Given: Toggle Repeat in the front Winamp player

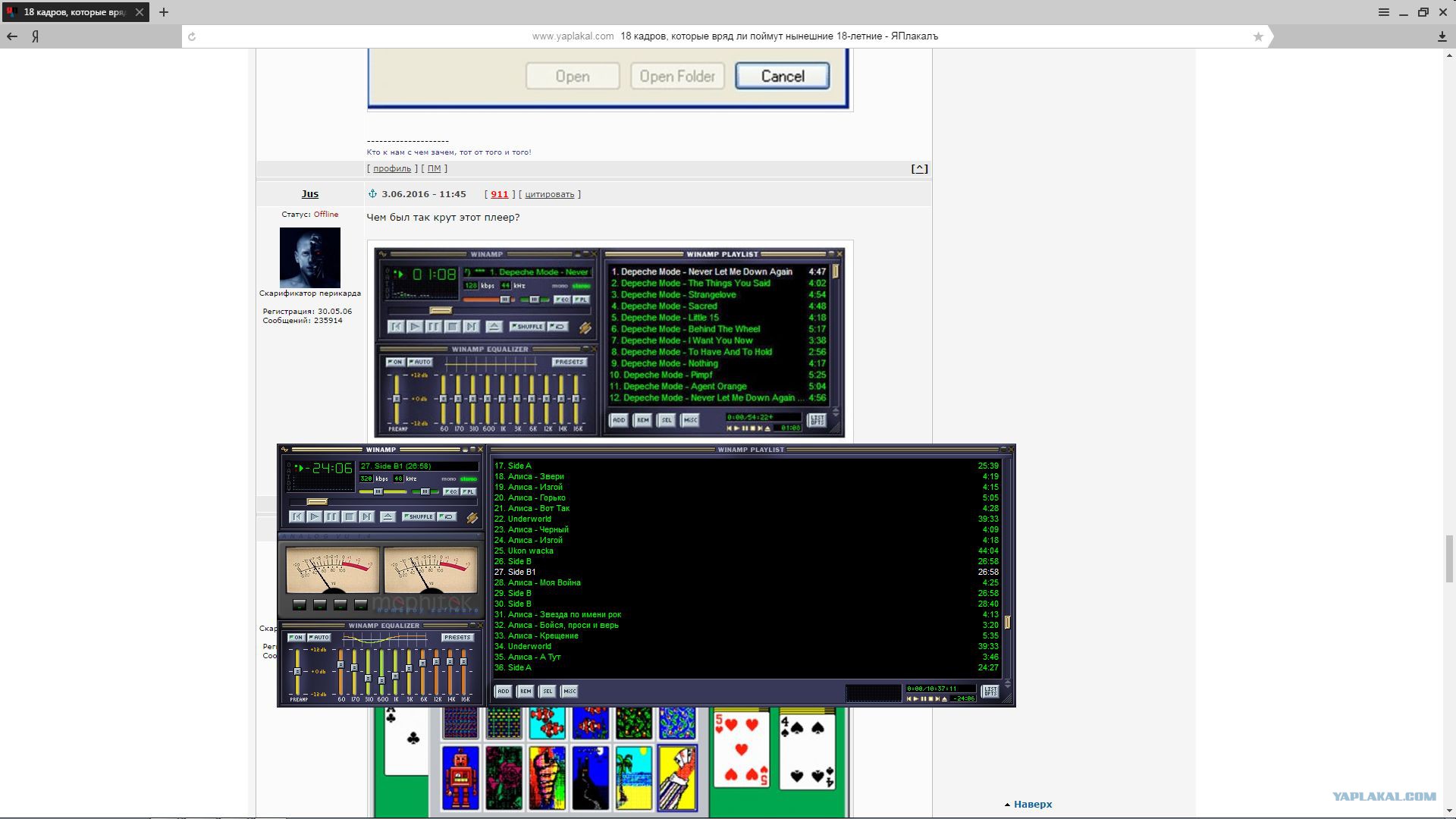Looking at the screenshot, I should [x=447, y=516].
